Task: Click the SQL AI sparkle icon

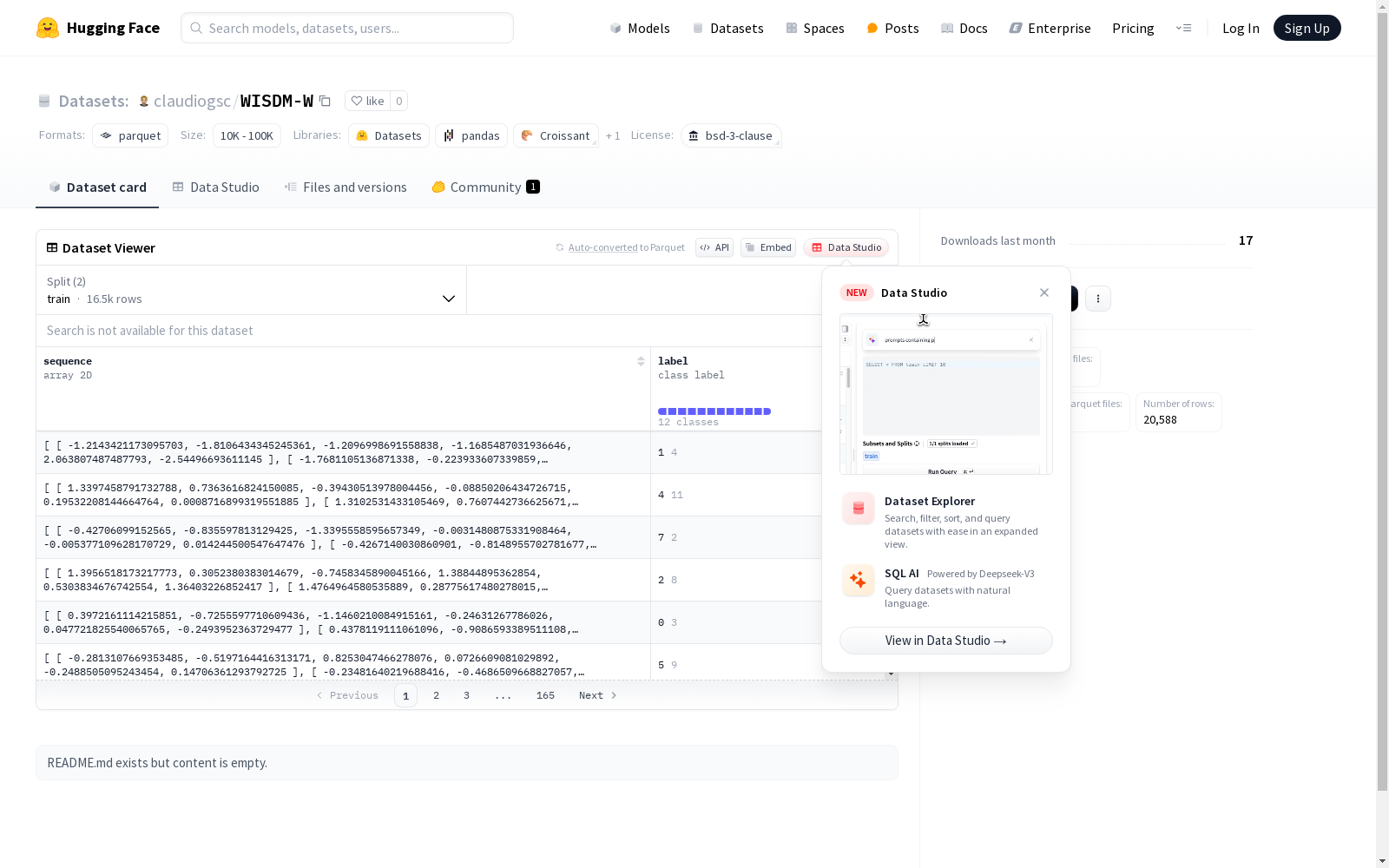Action: coord(859,581)
